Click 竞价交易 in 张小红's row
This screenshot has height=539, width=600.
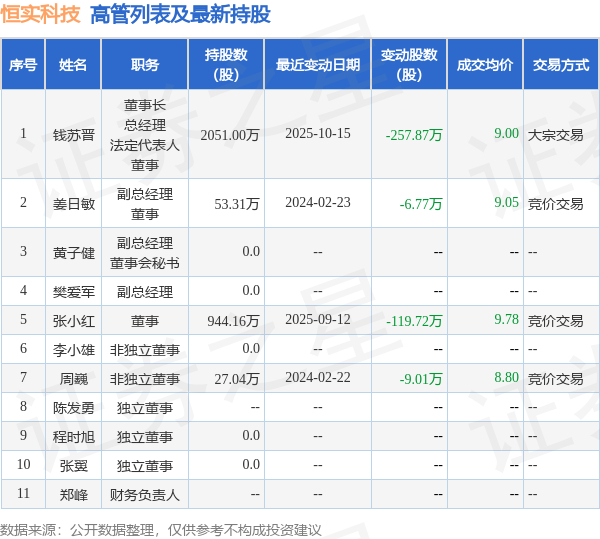pos(556,321)
